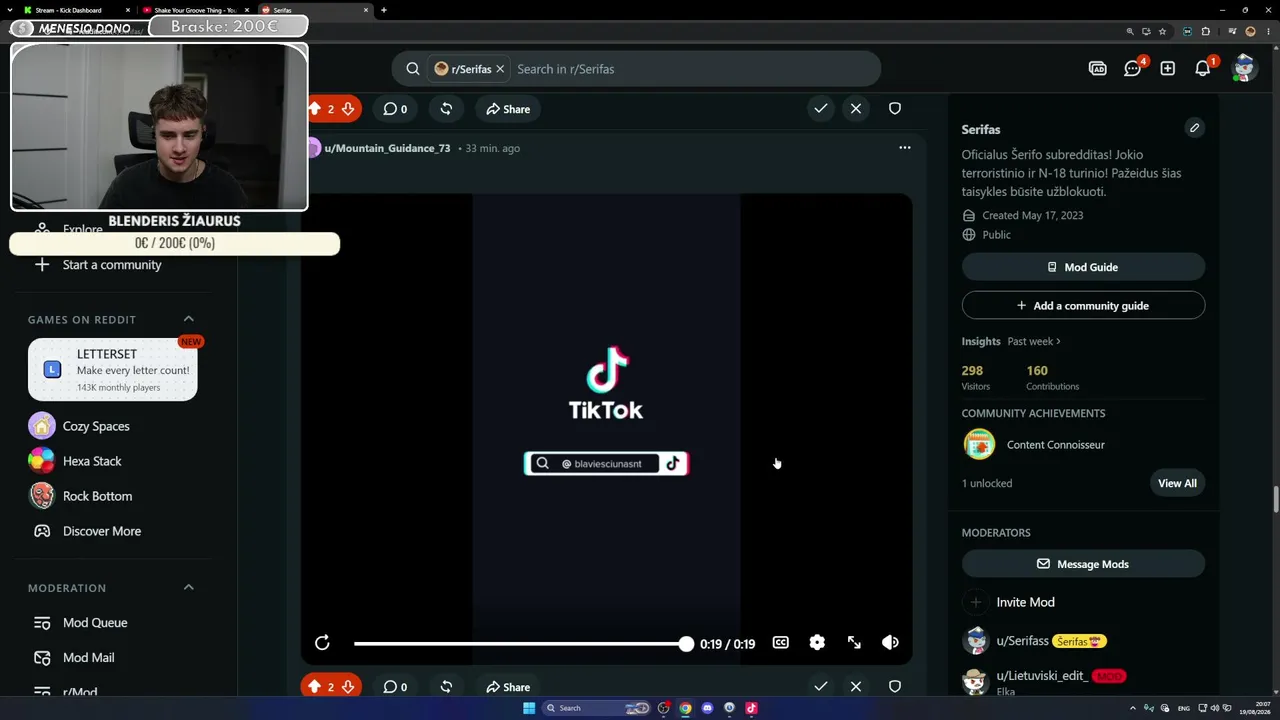Click Invite Mod
The height and width of the screenshot is (720, 1280).
tap(1025, 602)
